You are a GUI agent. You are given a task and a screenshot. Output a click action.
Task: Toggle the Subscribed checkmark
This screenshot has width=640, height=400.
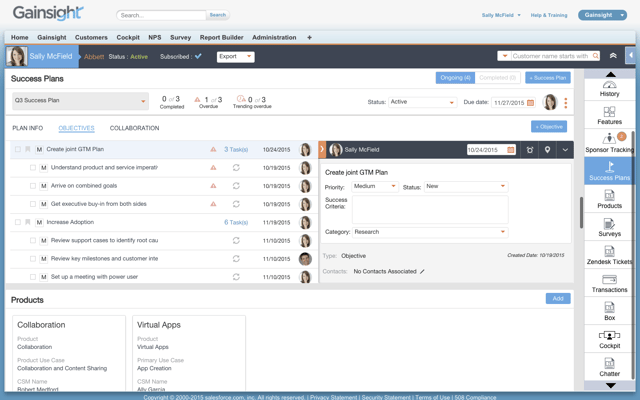pyautogui.click(x=198, y=56)
